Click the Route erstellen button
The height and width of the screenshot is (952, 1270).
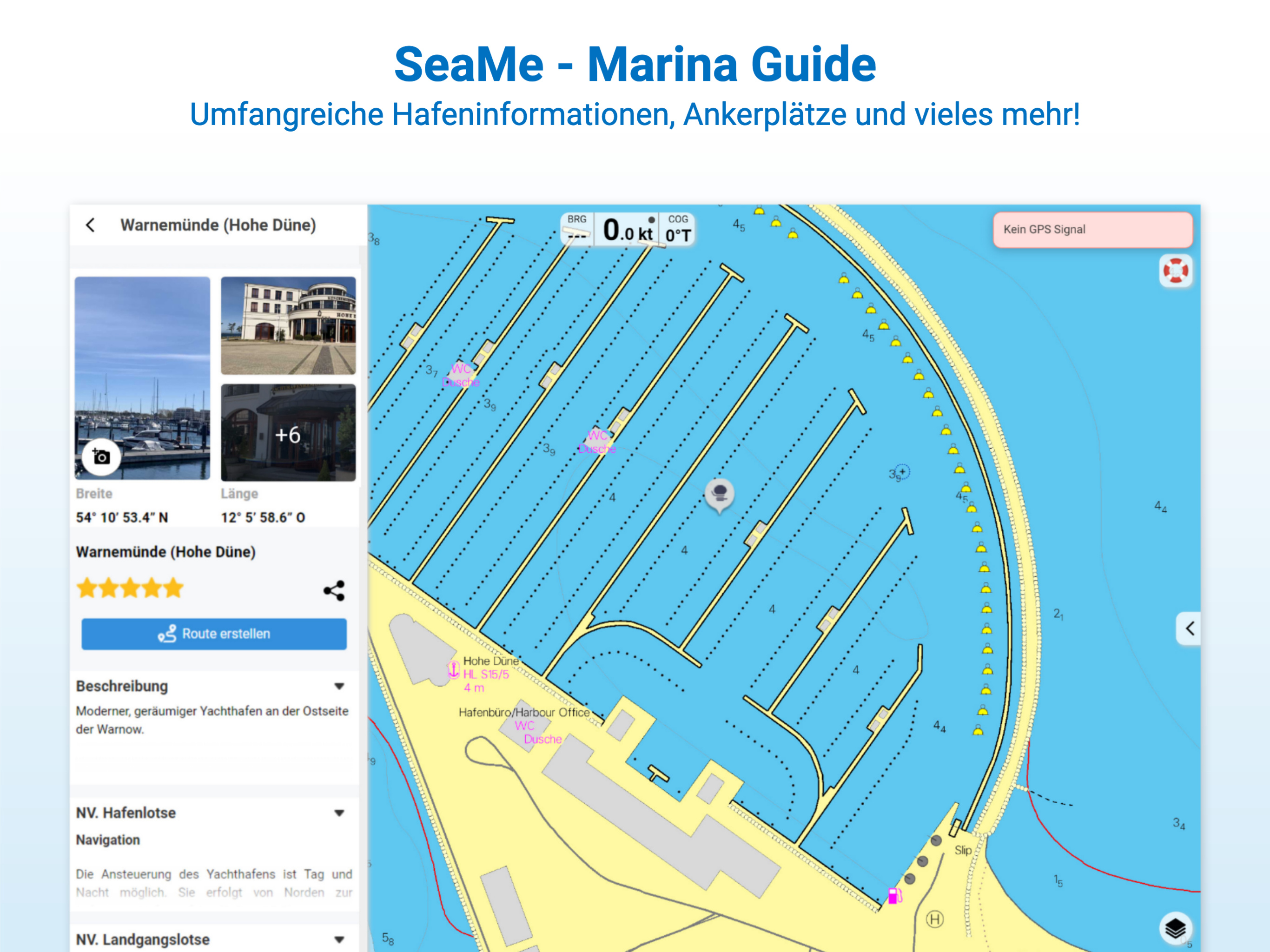[214, 634]
